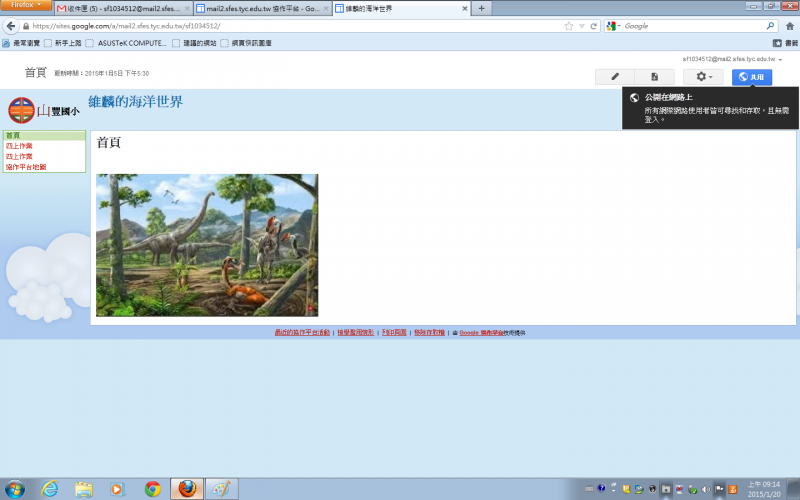The image size is (800, 500).
Task: Click the taskbar clock showing 09:14
Action: click(764, 489)
